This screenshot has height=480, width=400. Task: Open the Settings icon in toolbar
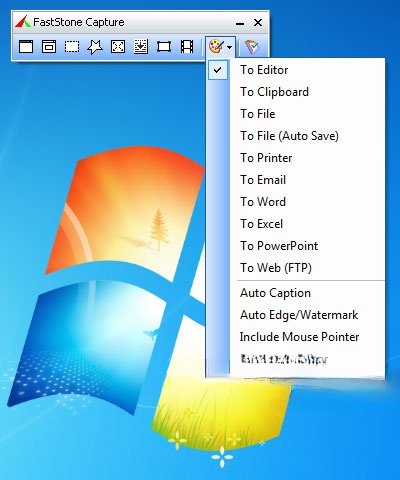(252, 47)
